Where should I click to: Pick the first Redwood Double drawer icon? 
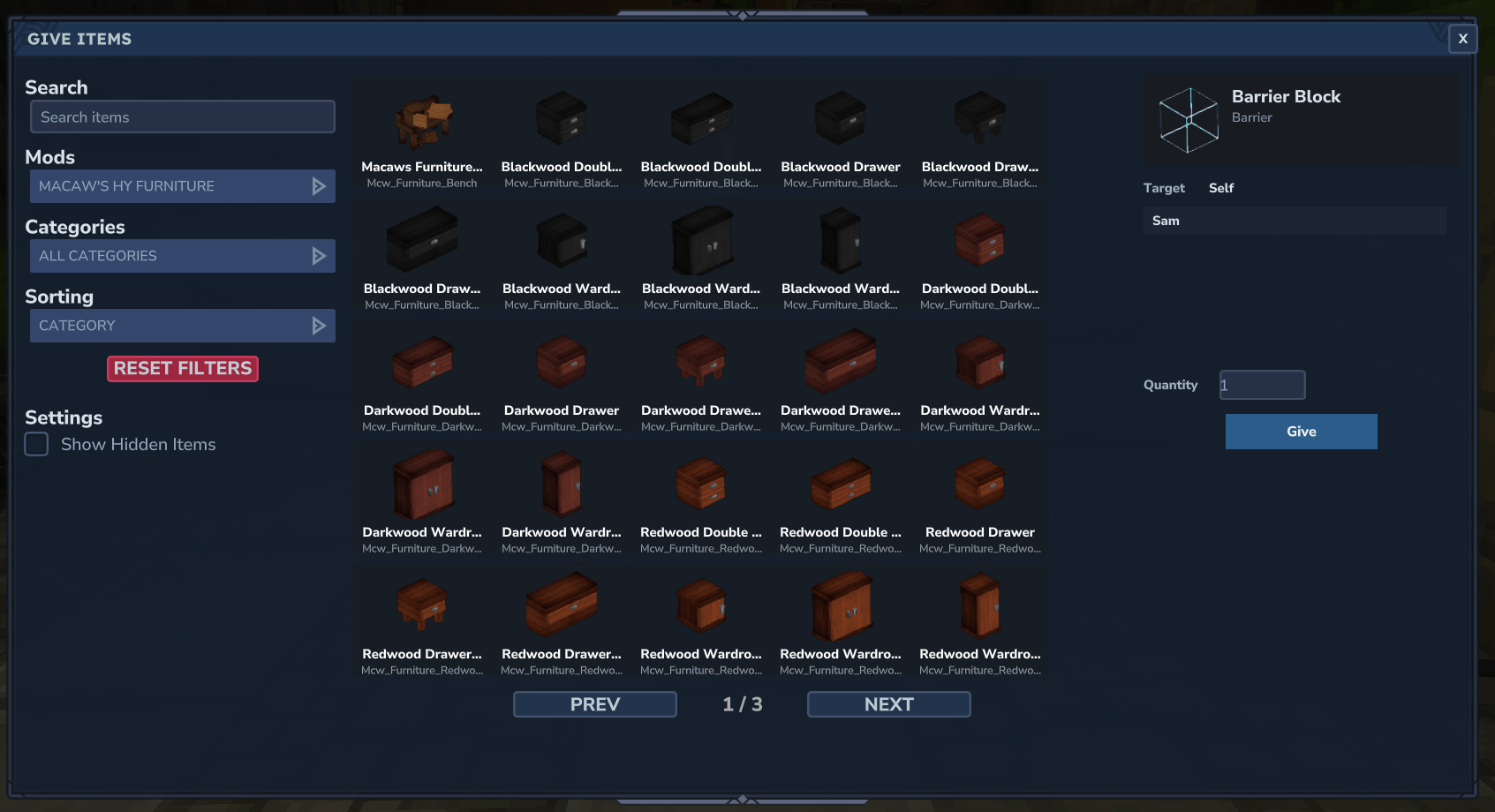[x=700, y=484]
